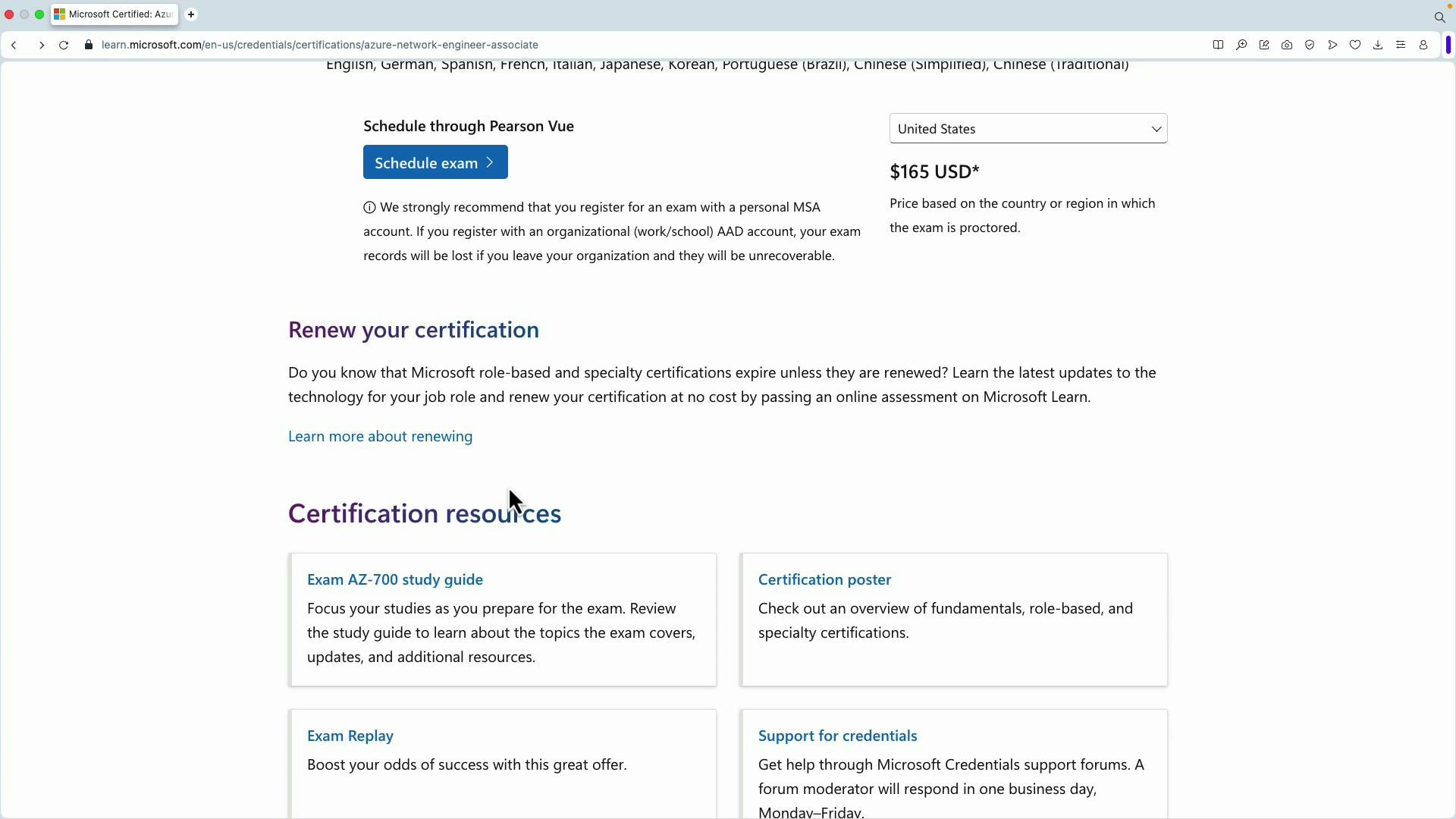Take a screenshot with the camera icon

(1287, 45)
